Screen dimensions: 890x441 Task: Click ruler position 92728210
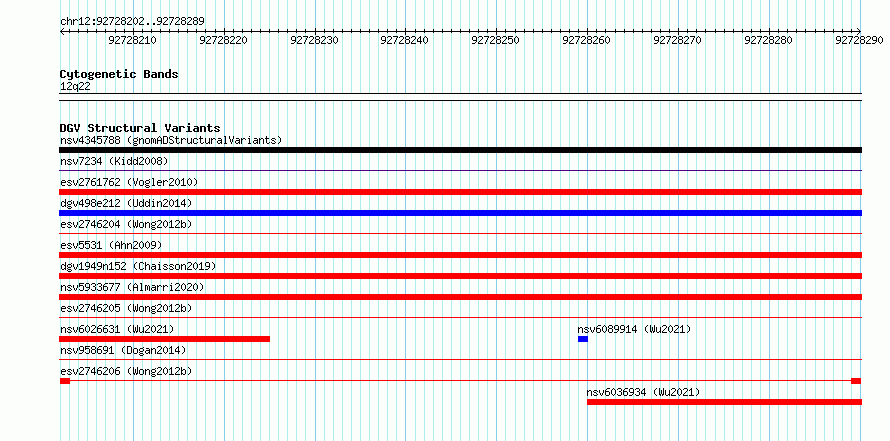pos(133,40)
